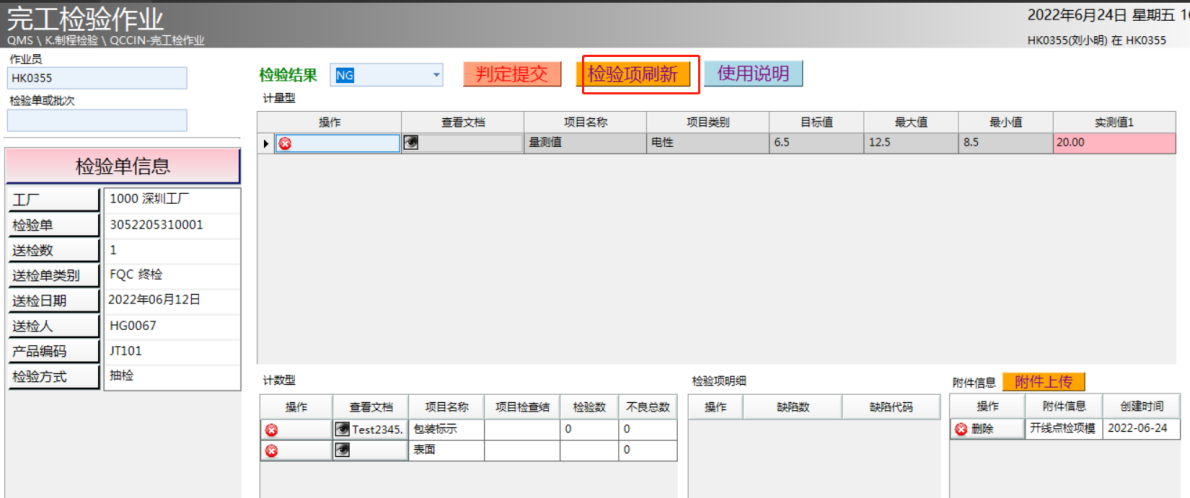Click the 判定提交 button
Viewport: 1190px width, 498px height.
(511, 74)
